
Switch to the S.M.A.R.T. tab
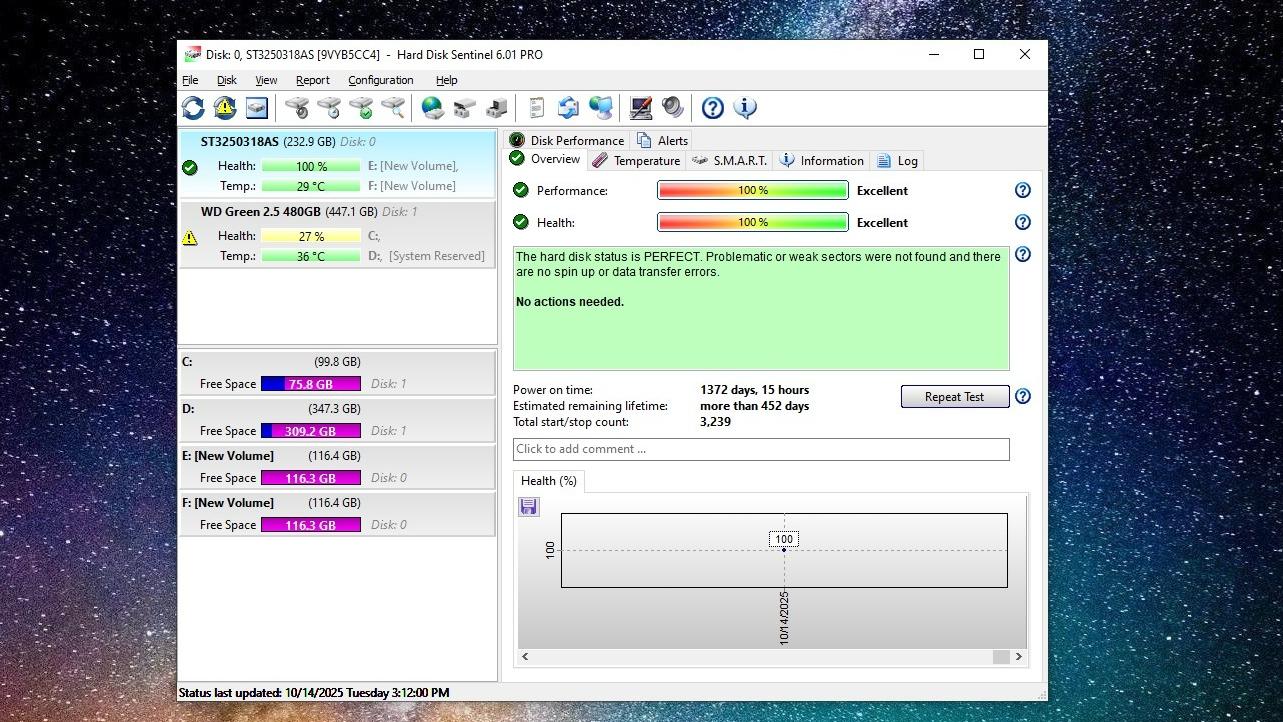(730, 161)
